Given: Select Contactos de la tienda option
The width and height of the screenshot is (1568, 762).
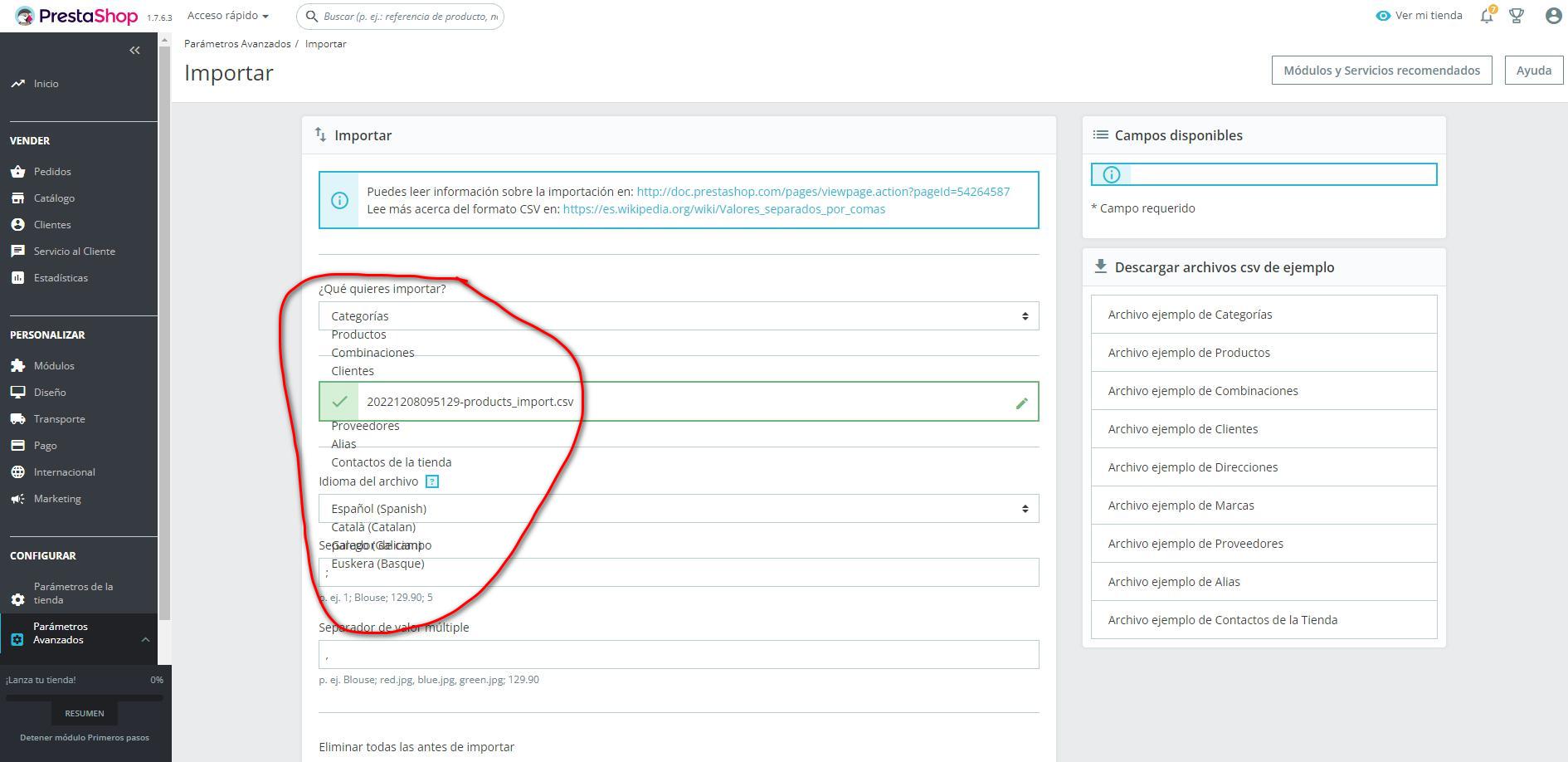Looking at the screenshot, I should coord(391,462).
